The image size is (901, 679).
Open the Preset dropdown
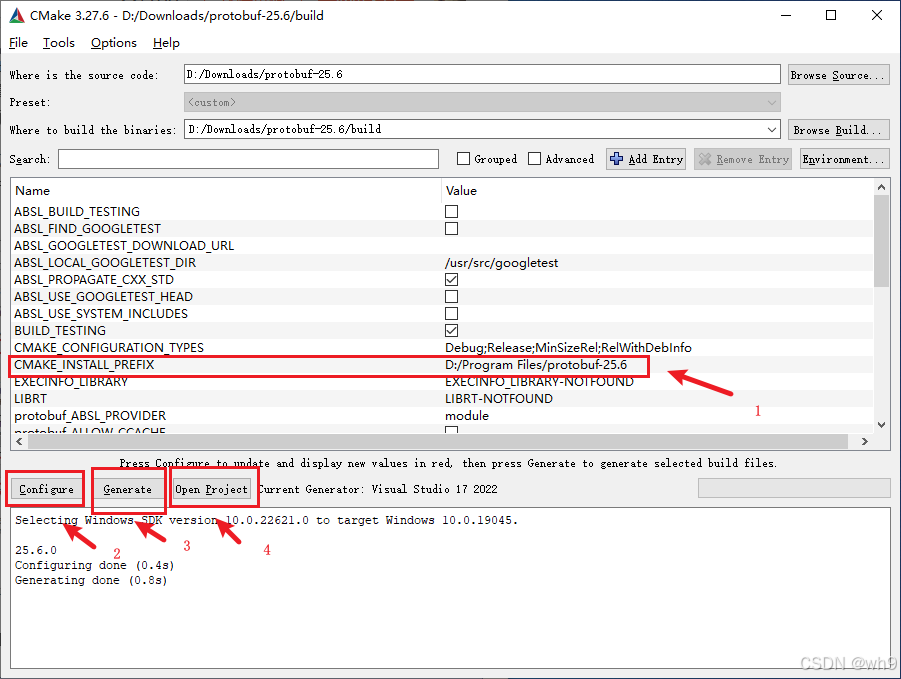(770, 101)
